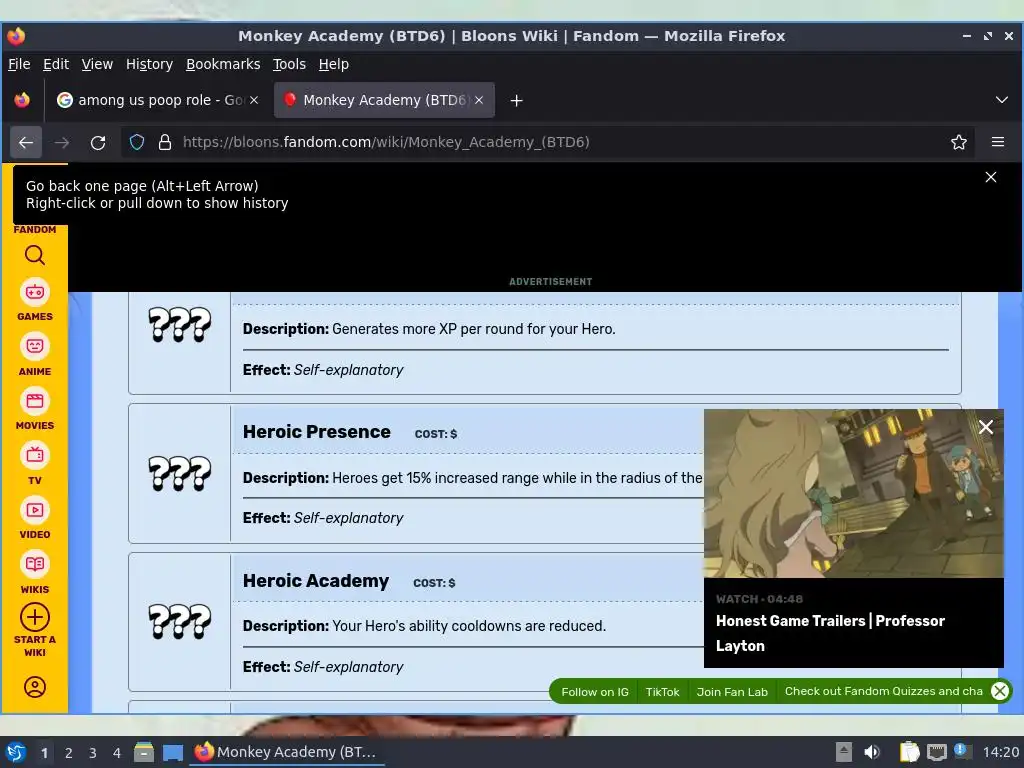Select the Heroic Academy heading text

(315, 581)
